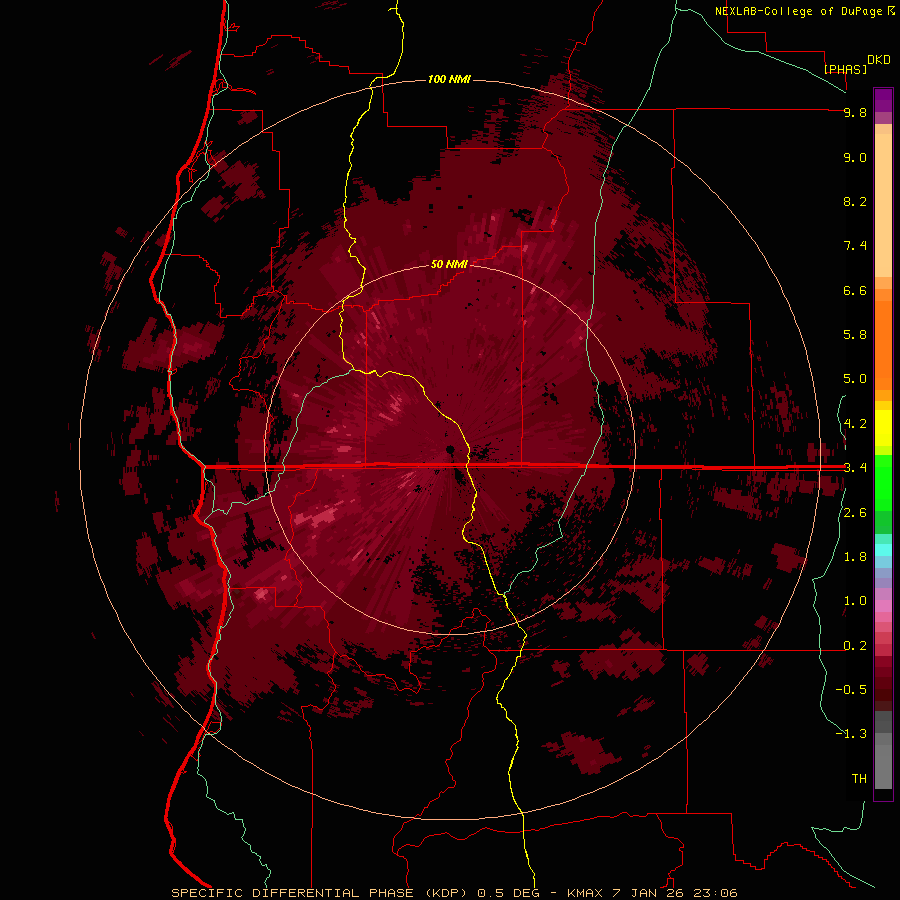Click the yellow band of the color bar
The image size is (900, 900).
pos(883,428)
